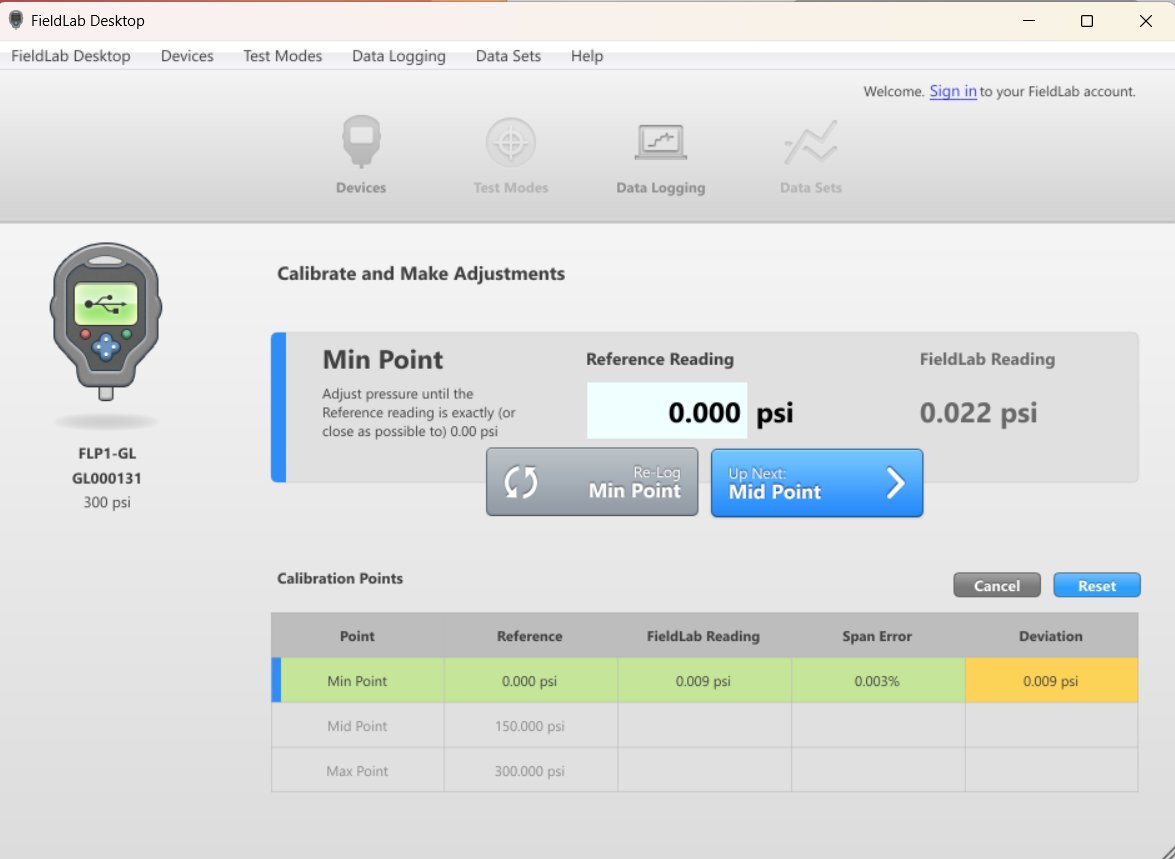
Task: Cancel the calibration
Action: tap(997, 585)
